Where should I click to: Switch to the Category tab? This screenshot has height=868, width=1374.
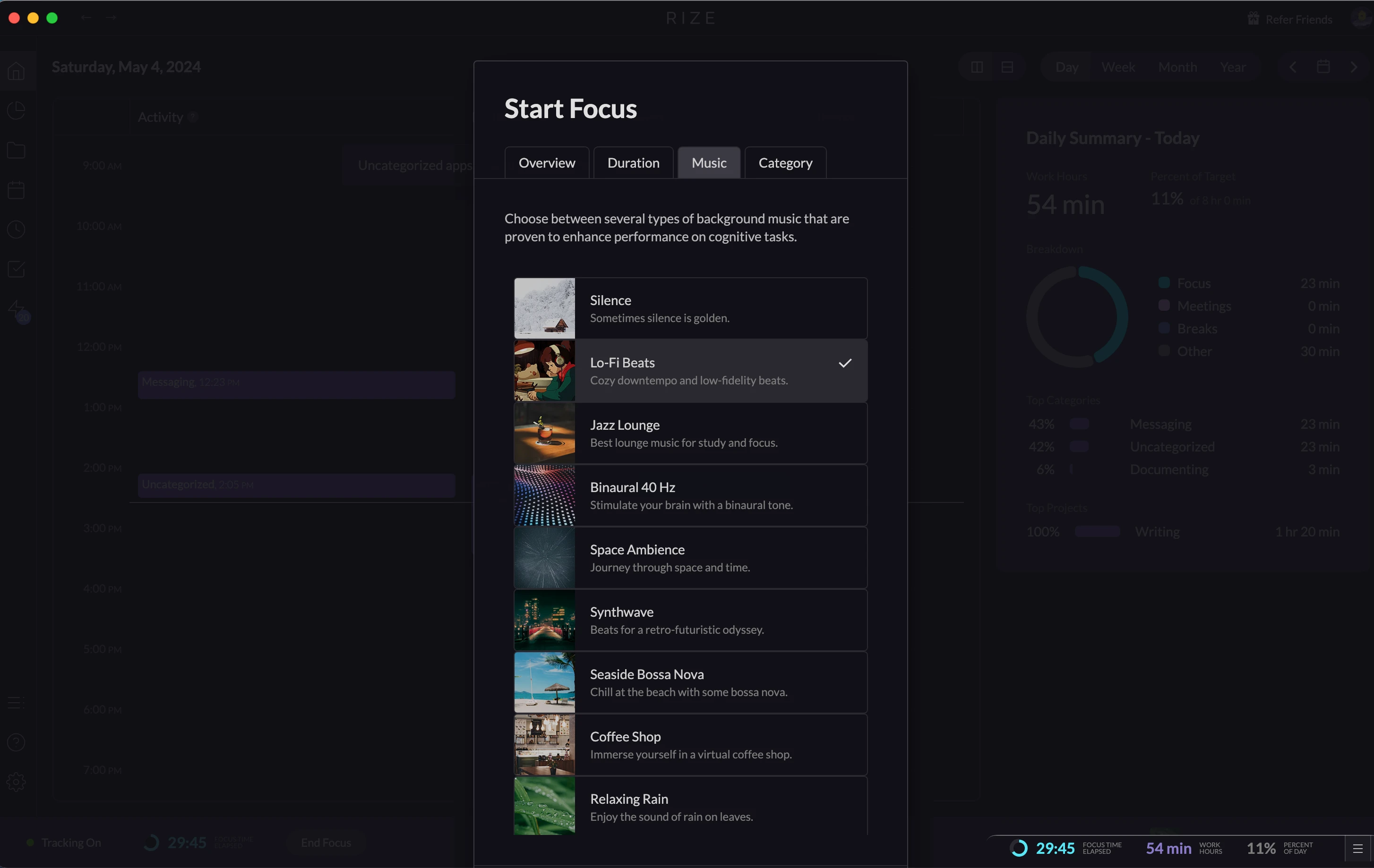pos(785,163)
